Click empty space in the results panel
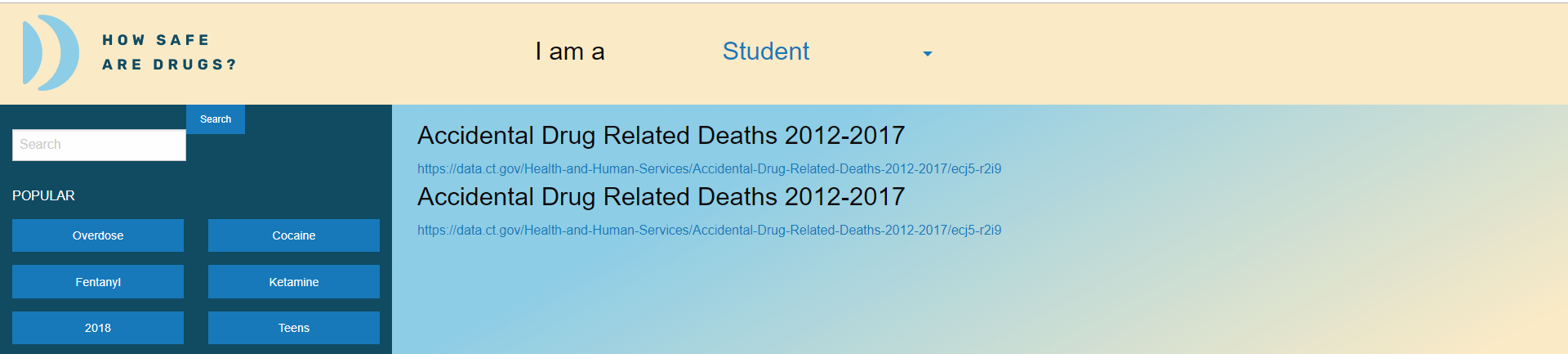This screenshot has width=1568, height=354. pyautogui.click(x=980, y=302)
